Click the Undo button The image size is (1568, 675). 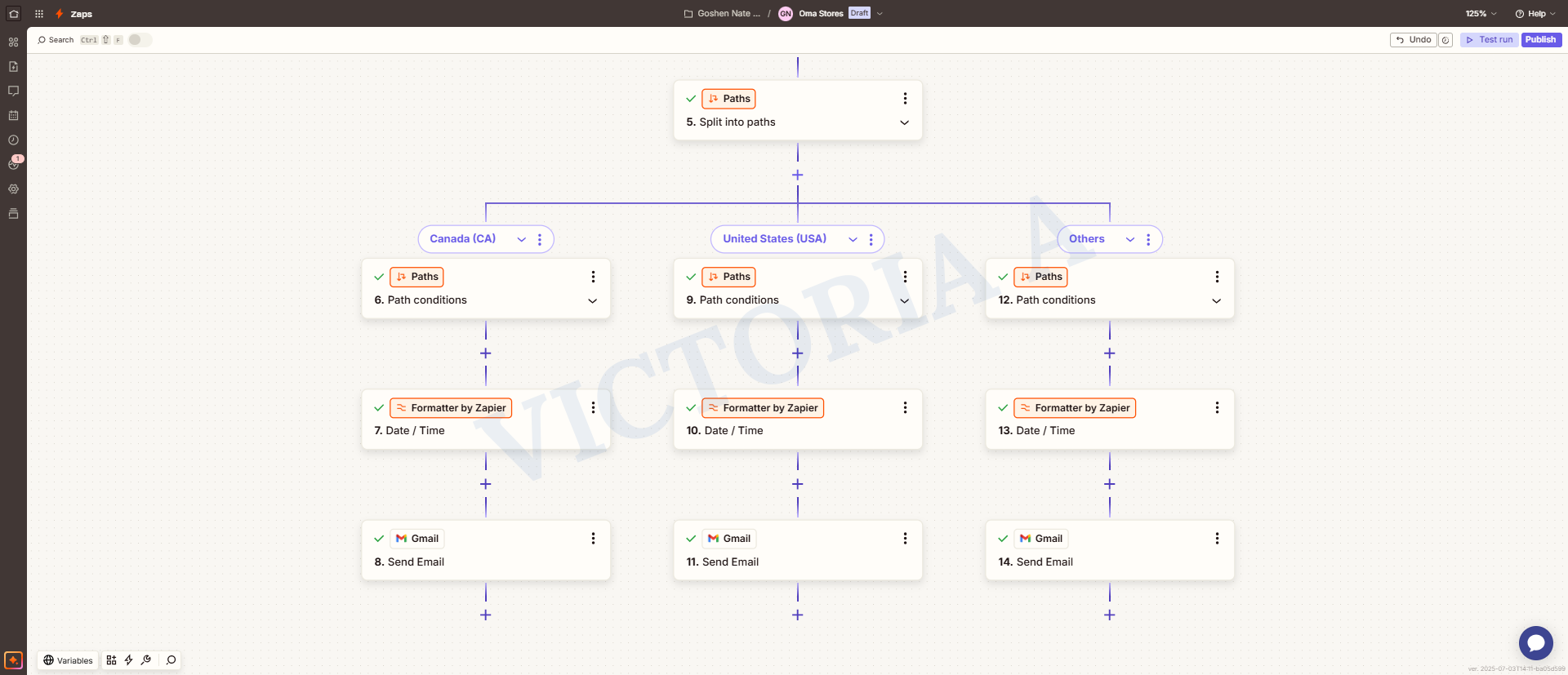[1413, 40]
